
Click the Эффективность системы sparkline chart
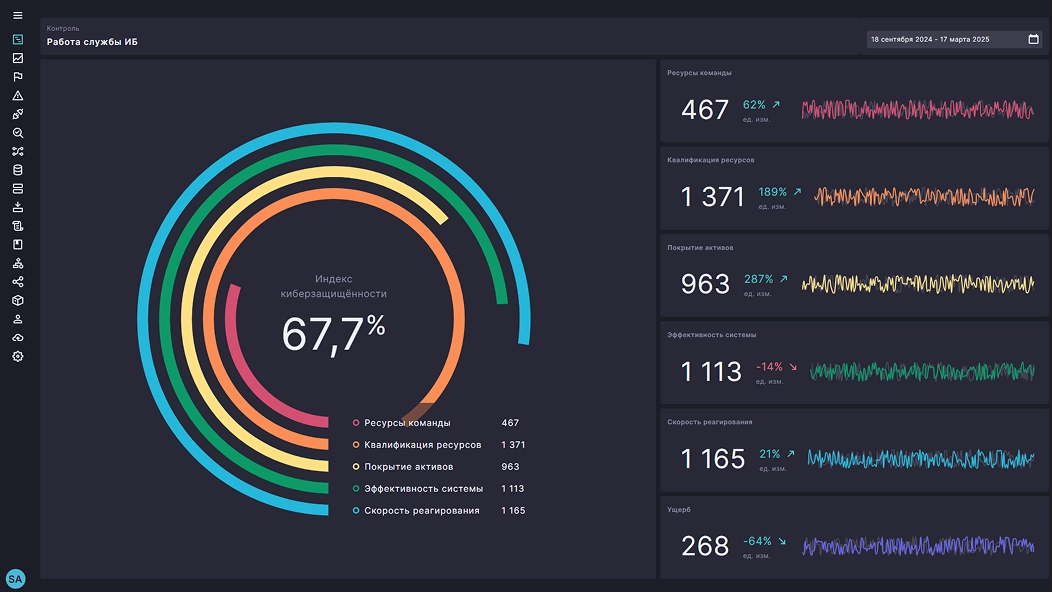[921, 372]
